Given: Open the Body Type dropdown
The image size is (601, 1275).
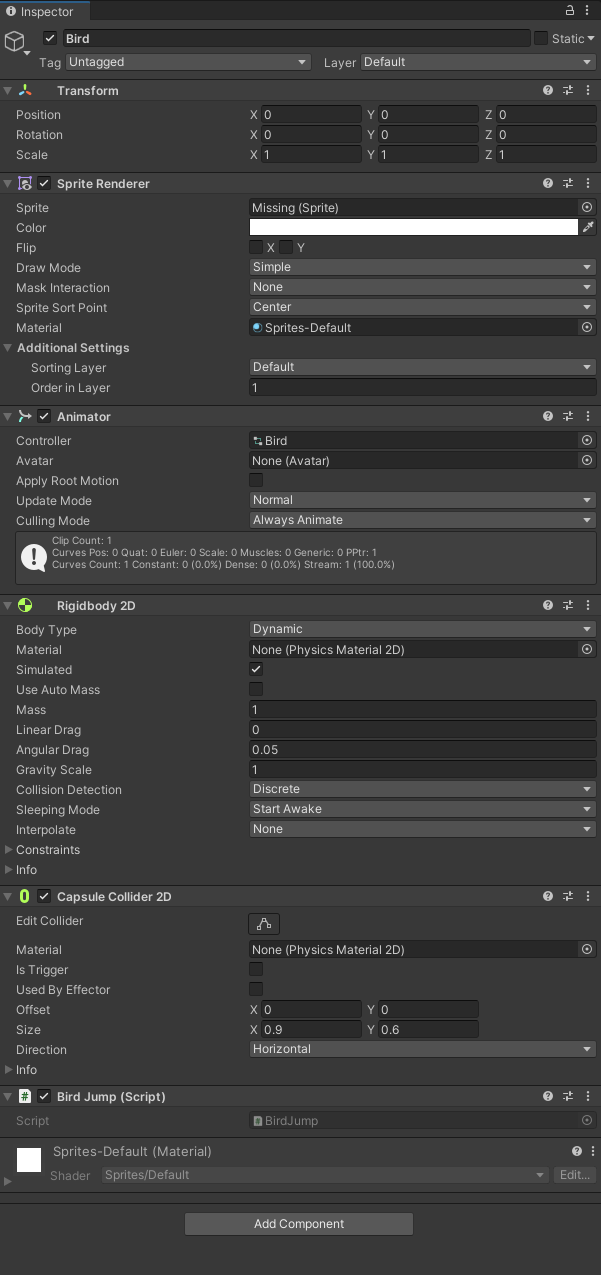Looking at the screenshot, I should point(423,629).
